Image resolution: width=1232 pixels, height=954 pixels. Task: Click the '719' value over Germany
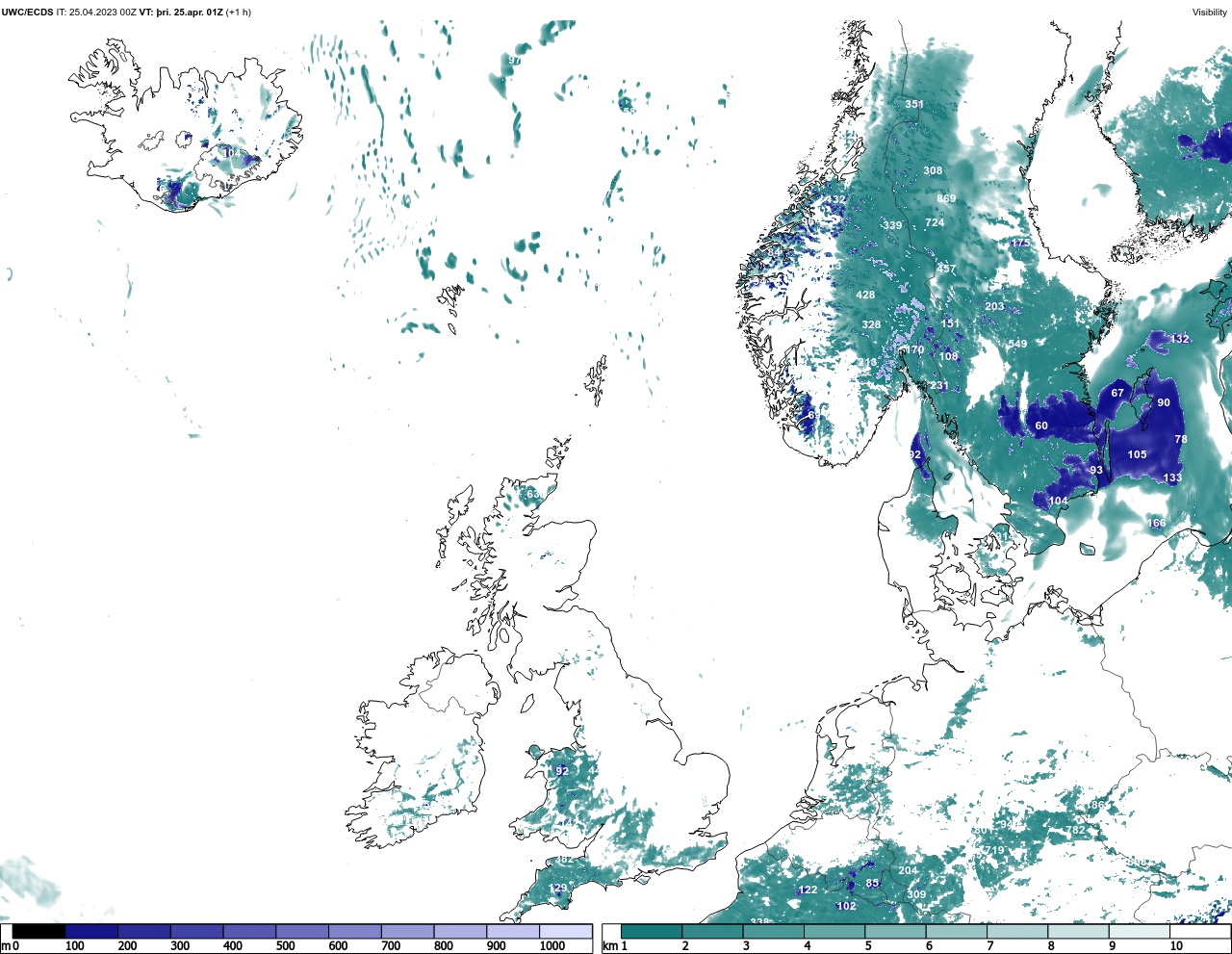coord(994,851)
